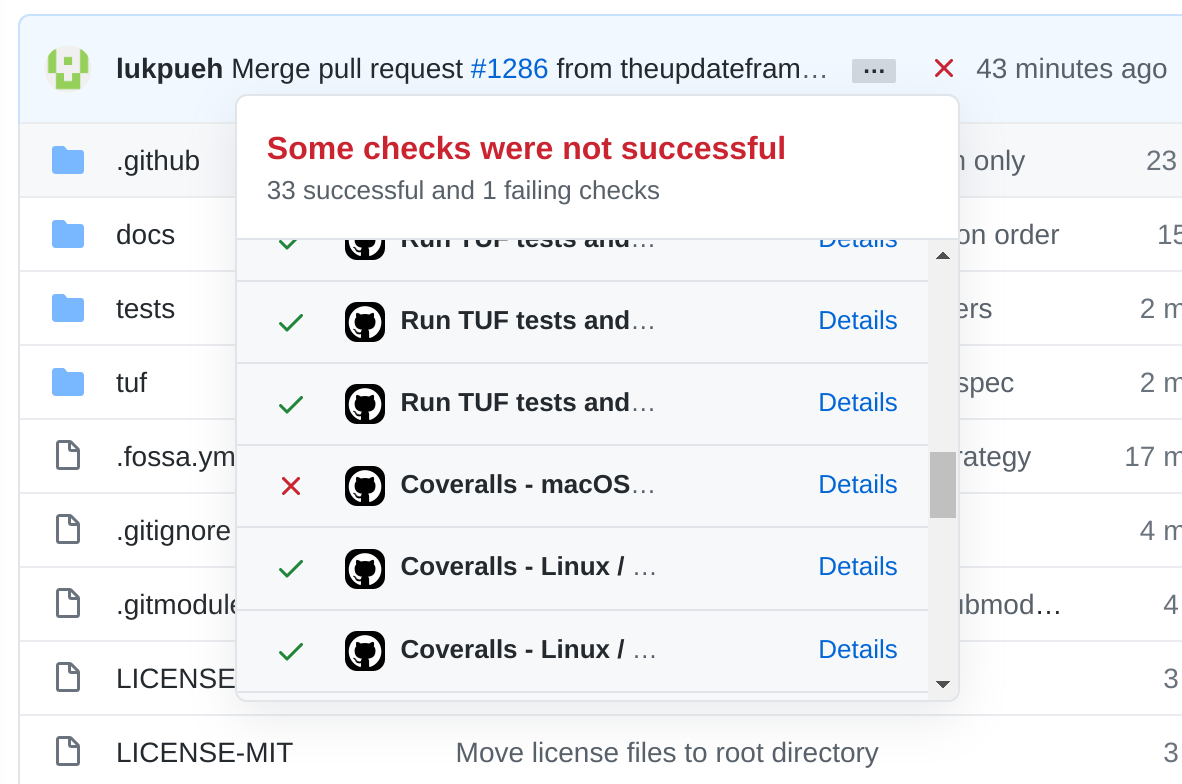Screen dimensions: 1182x784
Task: Click Details for the Run TUF tests check
Action: (x=857, y=320)
